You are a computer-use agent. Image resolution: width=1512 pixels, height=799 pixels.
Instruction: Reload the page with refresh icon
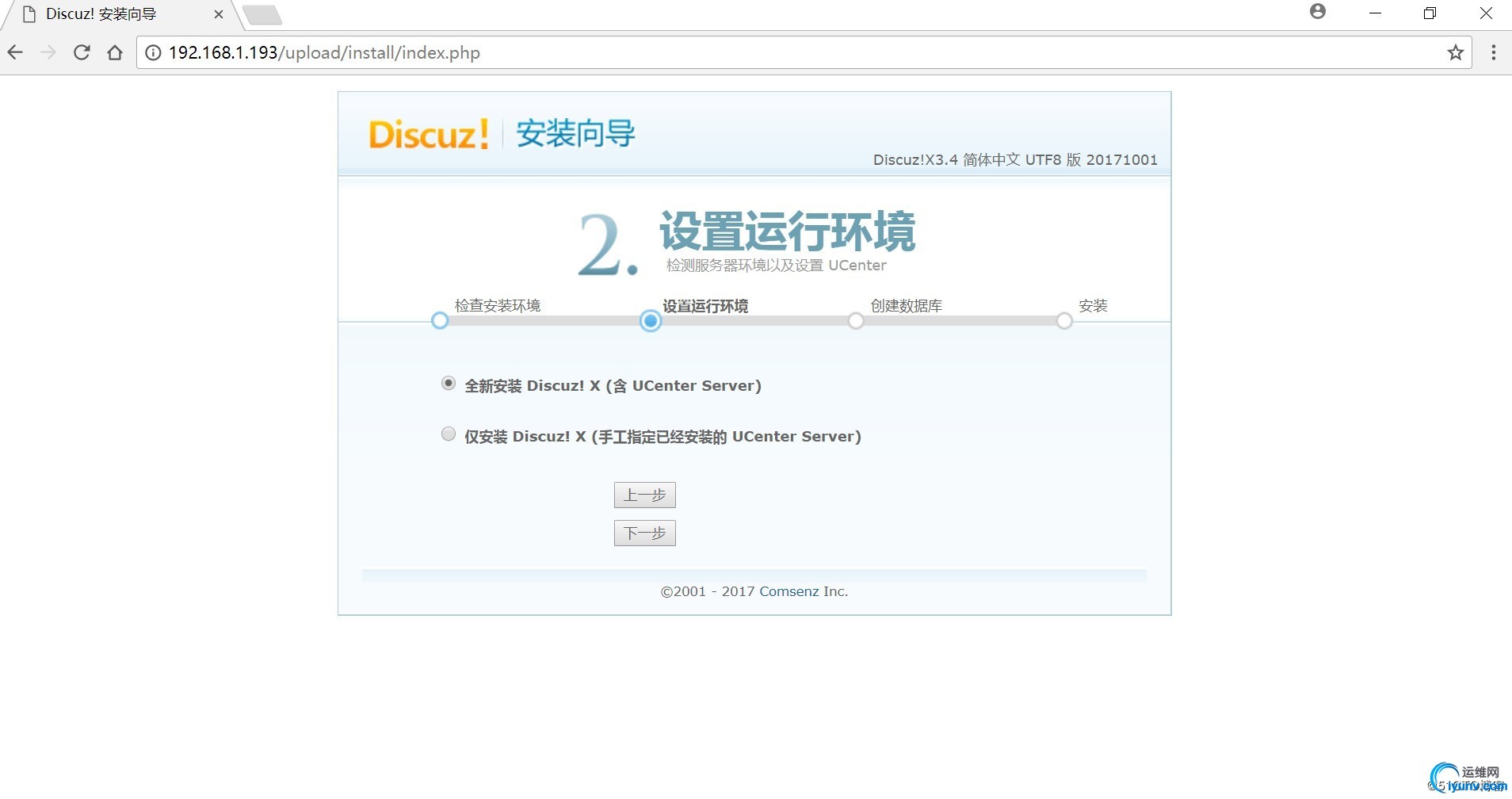82,52
